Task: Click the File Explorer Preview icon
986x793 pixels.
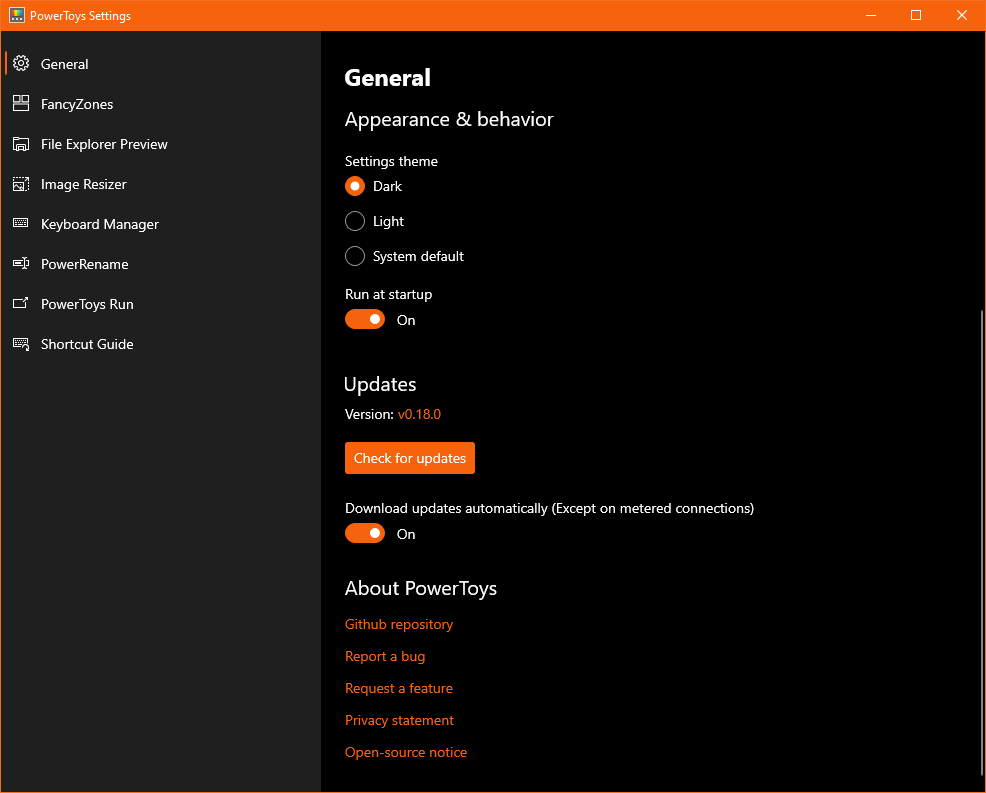Action: [x=21, y=144]
